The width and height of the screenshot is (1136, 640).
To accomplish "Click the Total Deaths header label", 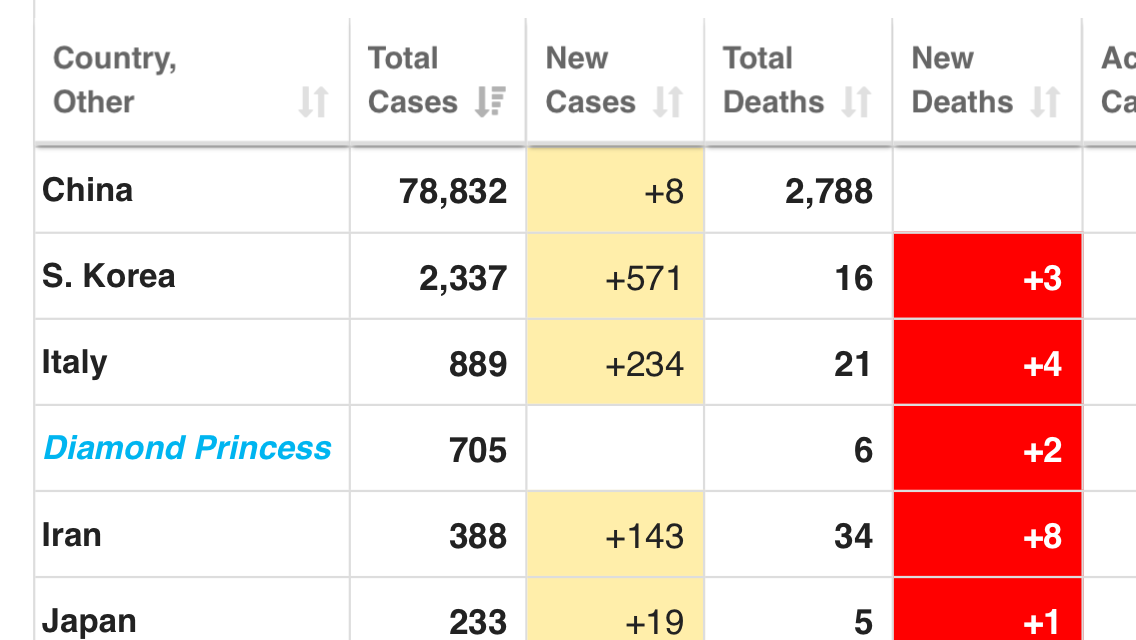I will pos(773,80).
